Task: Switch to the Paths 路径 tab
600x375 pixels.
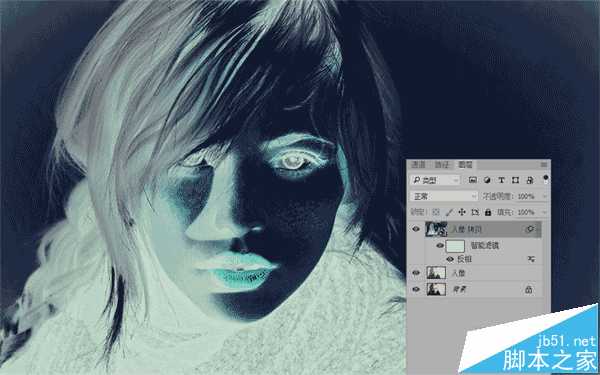Action: (442, 165)
